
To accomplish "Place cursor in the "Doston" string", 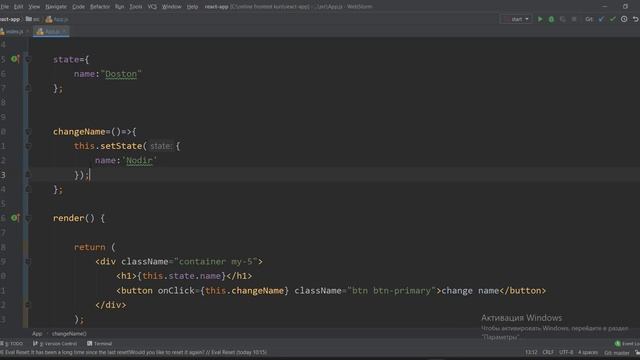I will (121, 74).
